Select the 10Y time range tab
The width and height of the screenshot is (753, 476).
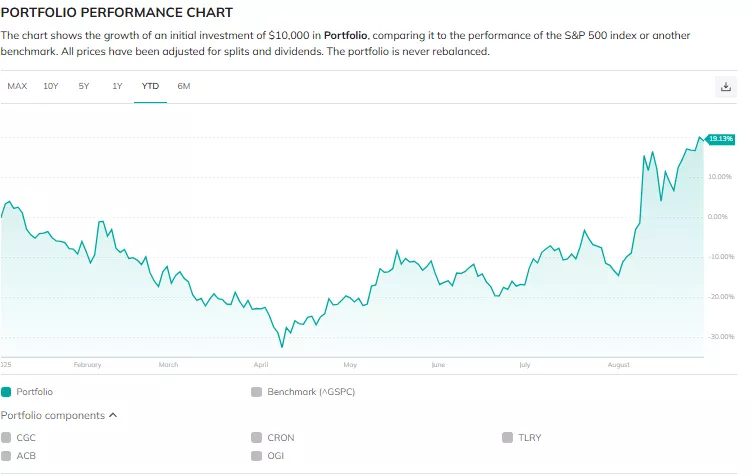(x=50, y=86)
